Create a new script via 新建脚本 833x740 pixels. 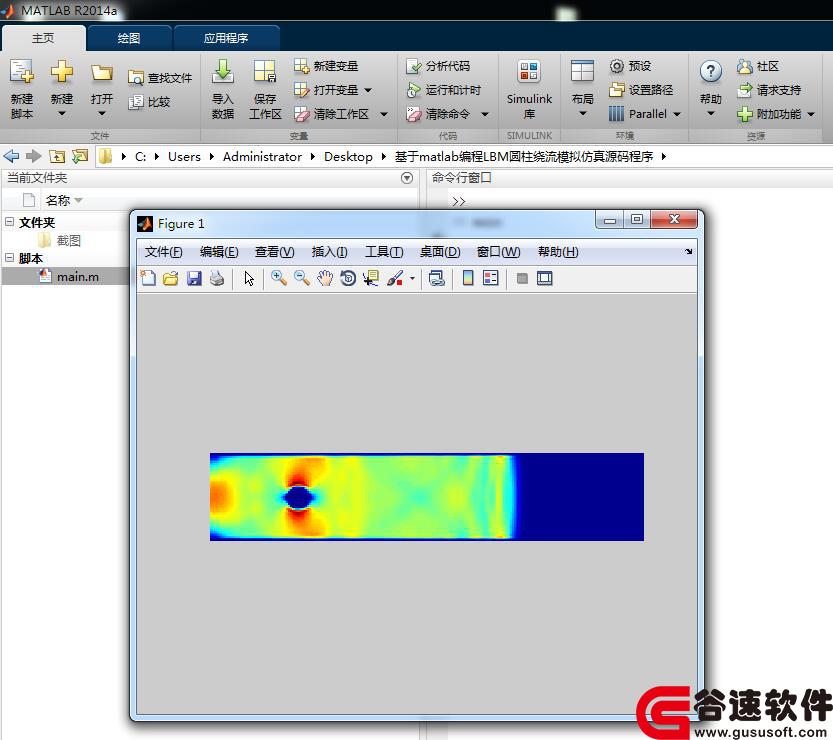(x=22, y=89)
